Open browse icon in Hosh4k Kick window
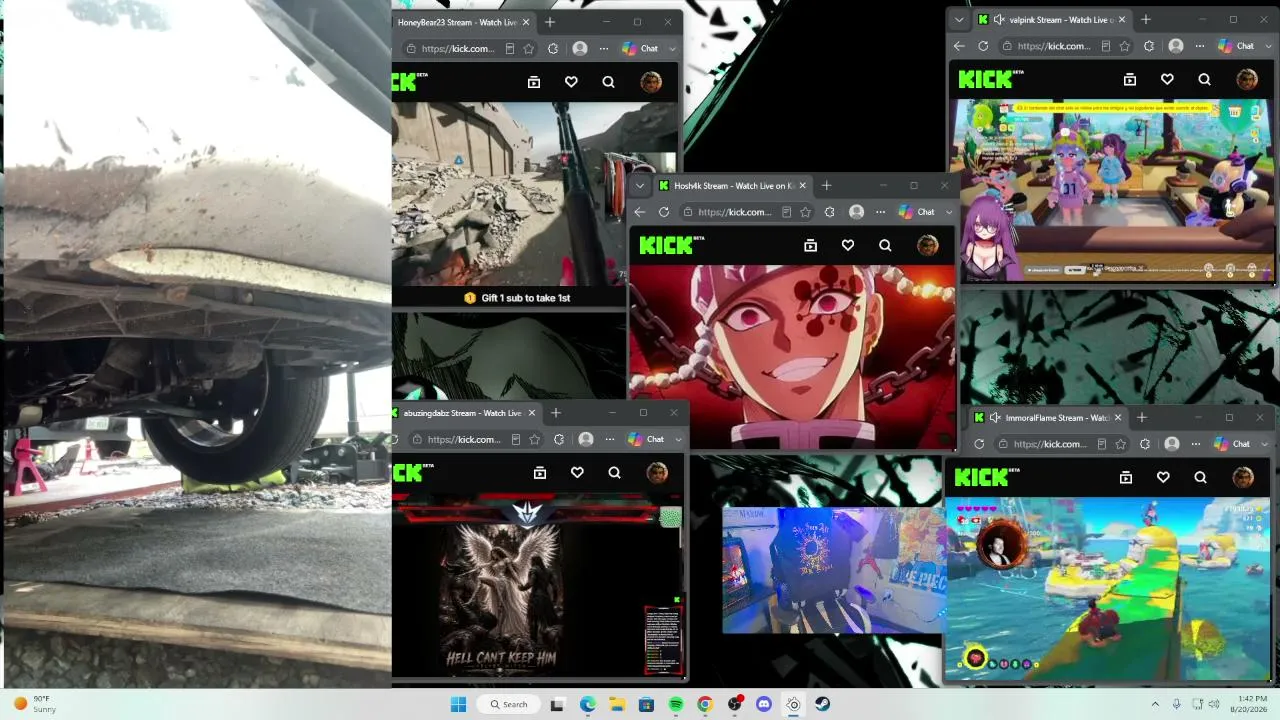 (x=811, y=245)
